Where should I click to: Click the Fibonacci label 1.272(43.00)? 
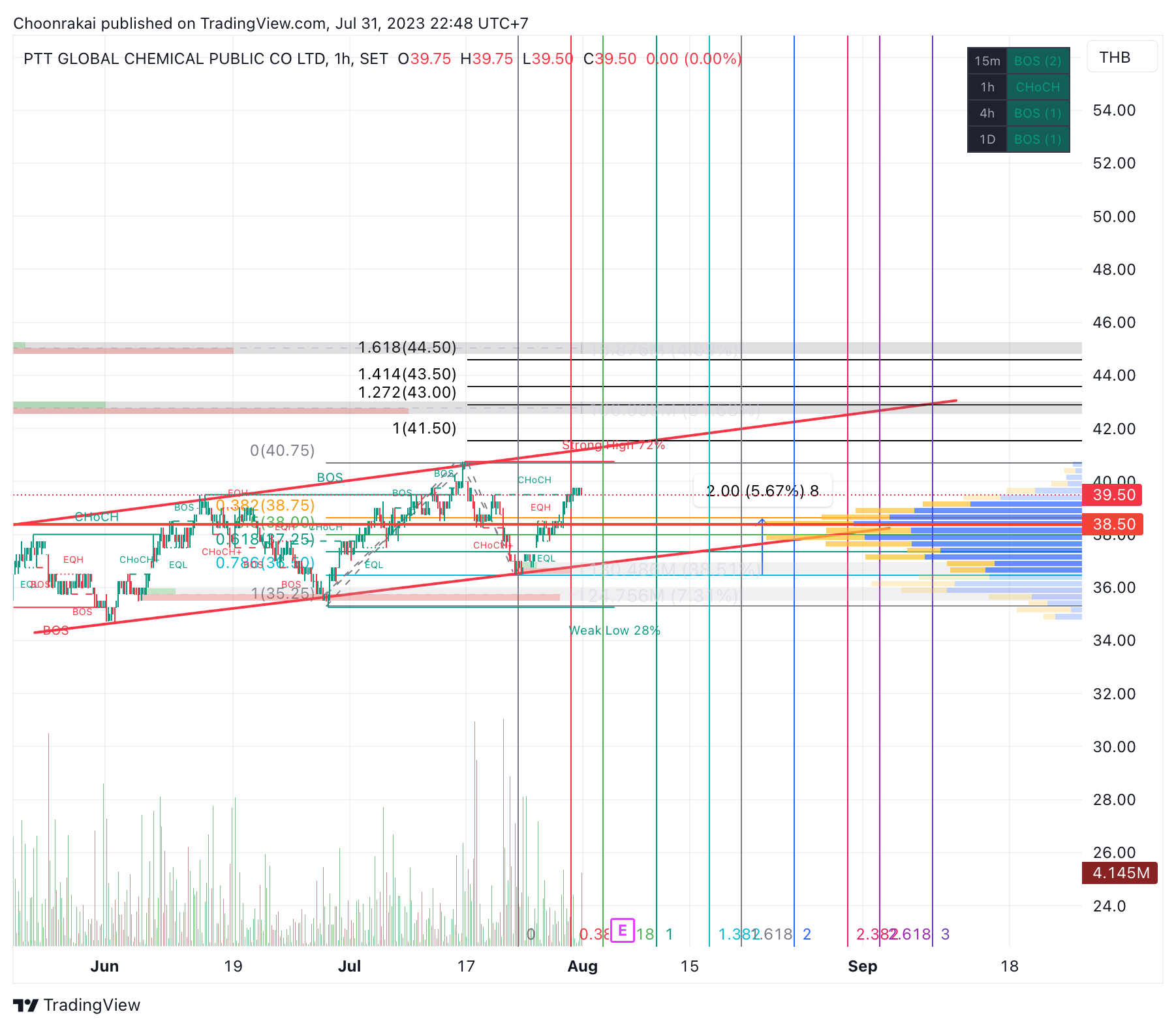(407, 392)
